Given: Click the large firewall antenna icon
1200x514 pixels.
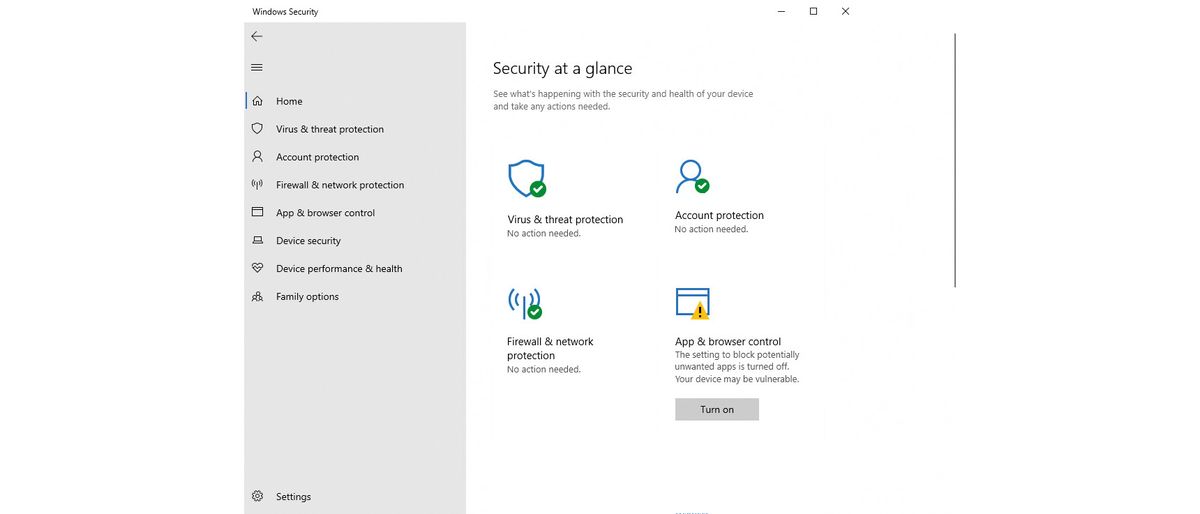Looking at the screenshot, I should tap(525, 303).
